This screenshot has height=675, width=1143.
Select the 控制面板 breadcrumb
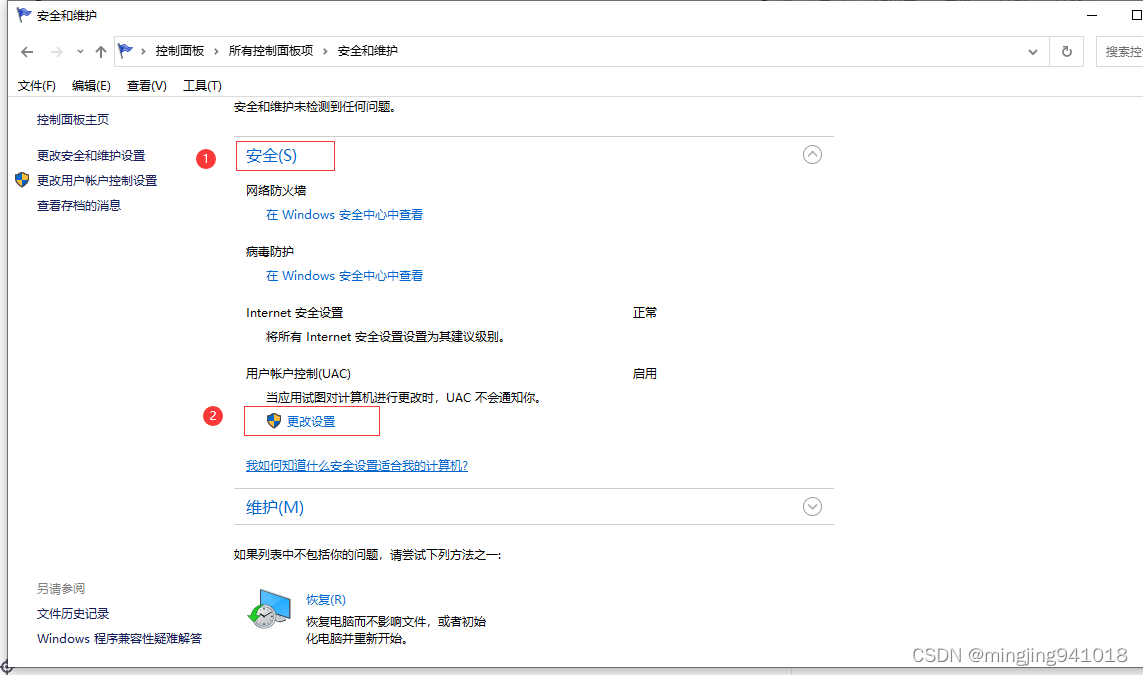tap(179, 50)
